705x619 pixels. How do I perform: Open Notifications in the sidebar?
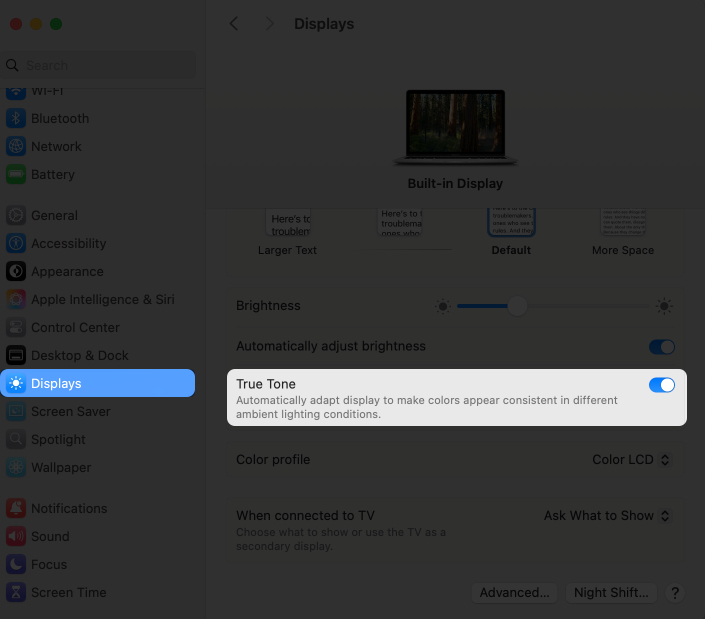coord(68,508)
